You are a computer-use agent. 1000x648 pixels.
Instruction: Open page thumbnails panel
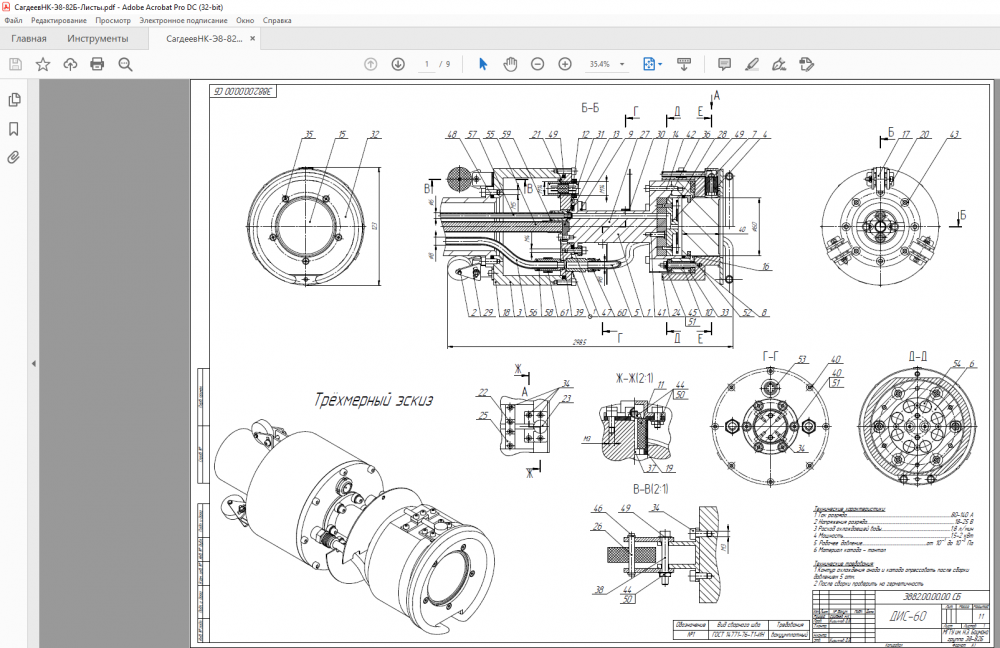(15, 100)
